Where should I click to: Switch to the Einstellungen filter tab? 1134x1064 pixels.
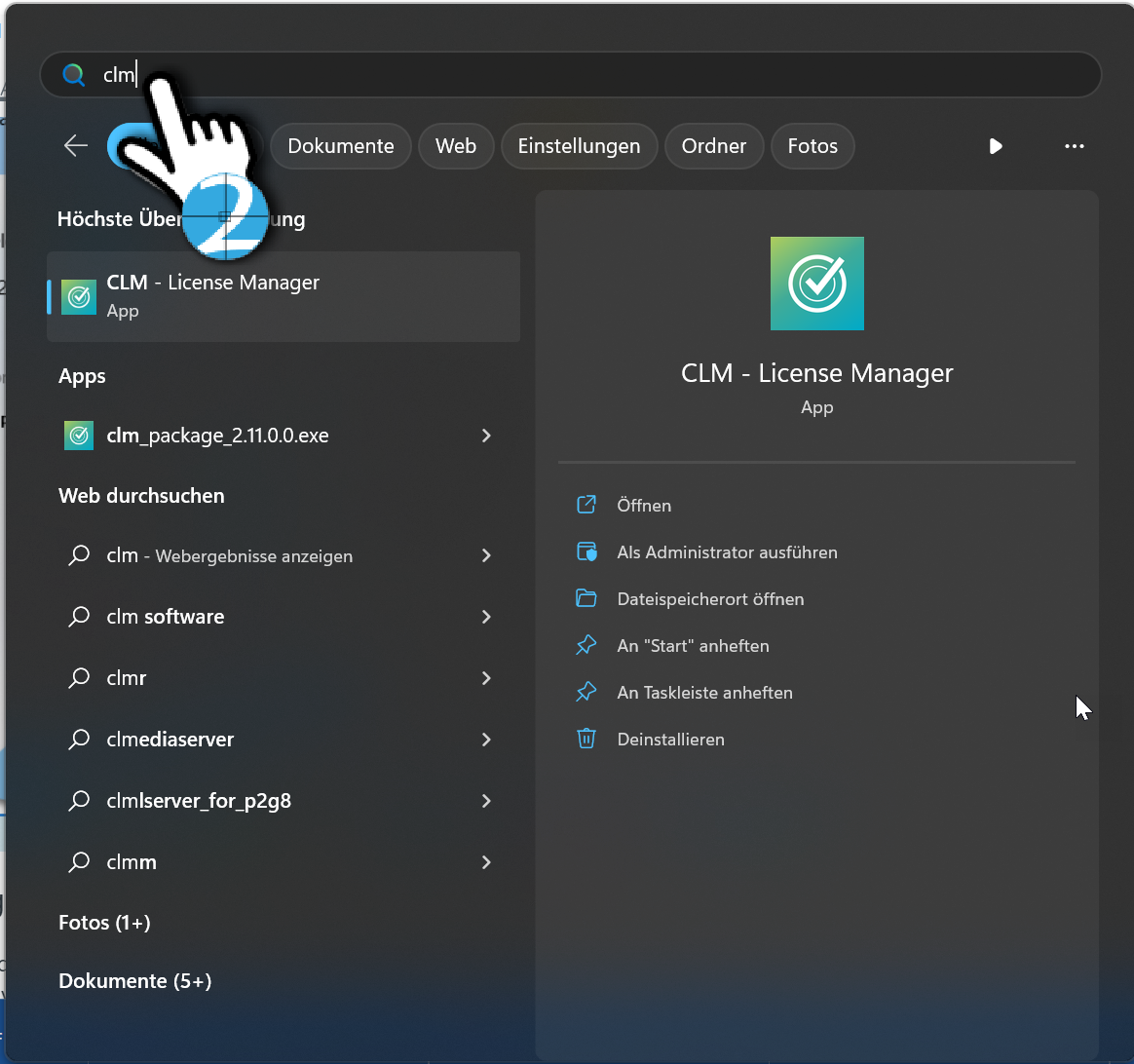pos(579,145)
